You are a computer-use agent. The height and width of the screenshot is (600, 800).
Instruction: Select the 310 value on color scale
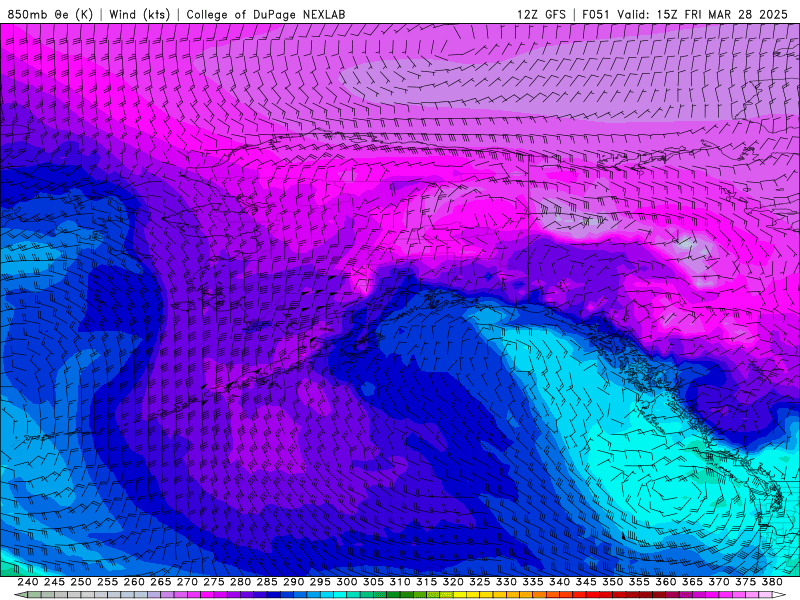click(x=400, y=582)
